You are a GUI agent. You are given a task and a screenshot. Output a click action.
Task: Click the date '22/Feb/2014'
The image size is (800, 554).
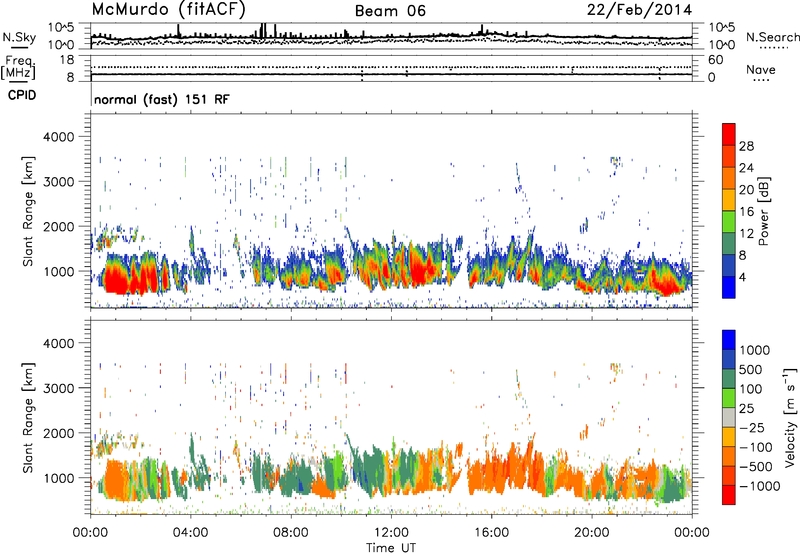click(x=639, y=10)
